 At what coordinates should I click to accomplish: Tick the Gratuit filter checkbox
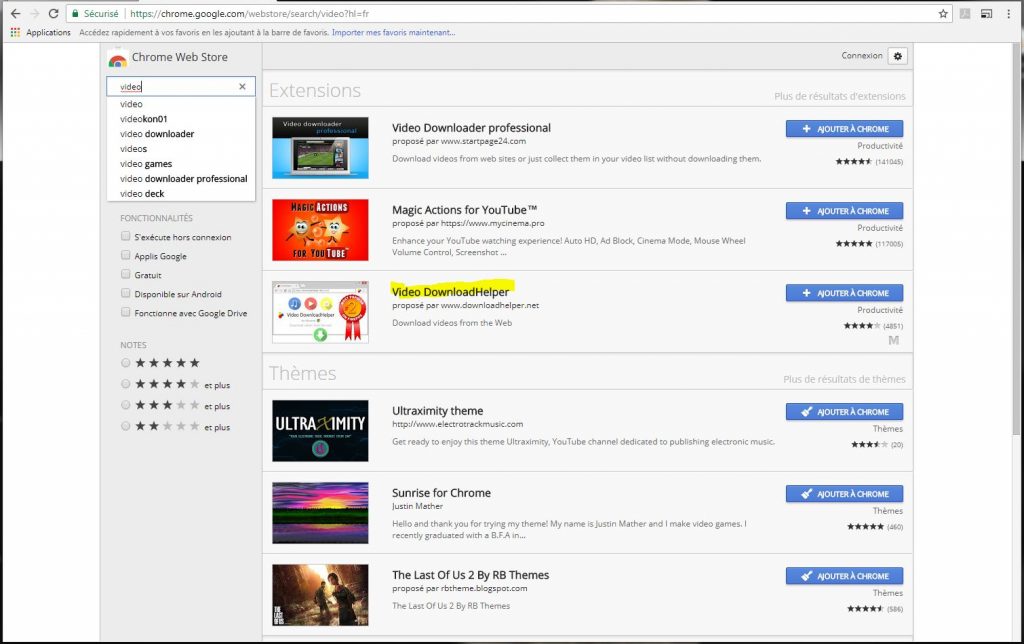[x=126, y=275]
